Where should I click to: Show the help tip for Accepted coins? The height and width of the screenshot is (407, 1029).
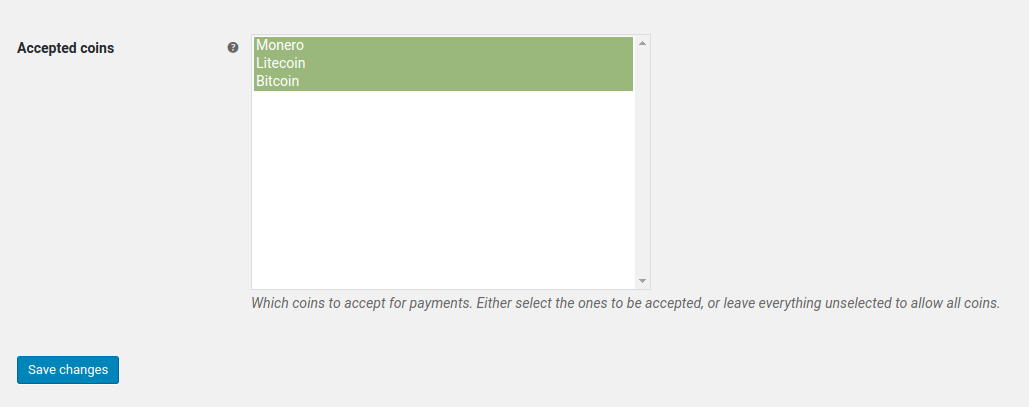(233, 47)
